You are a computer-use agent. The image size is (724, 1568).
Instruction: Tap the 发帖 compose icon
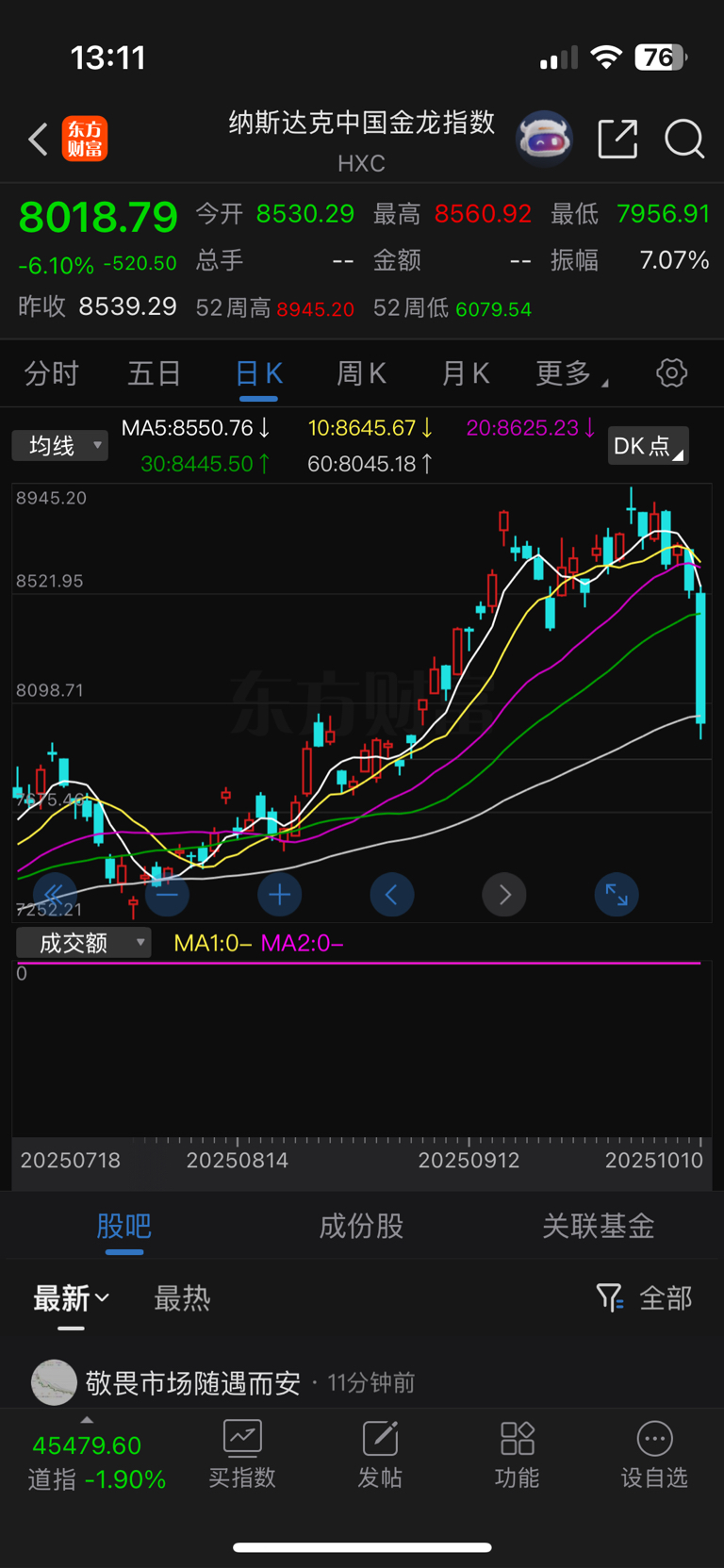380,1439
